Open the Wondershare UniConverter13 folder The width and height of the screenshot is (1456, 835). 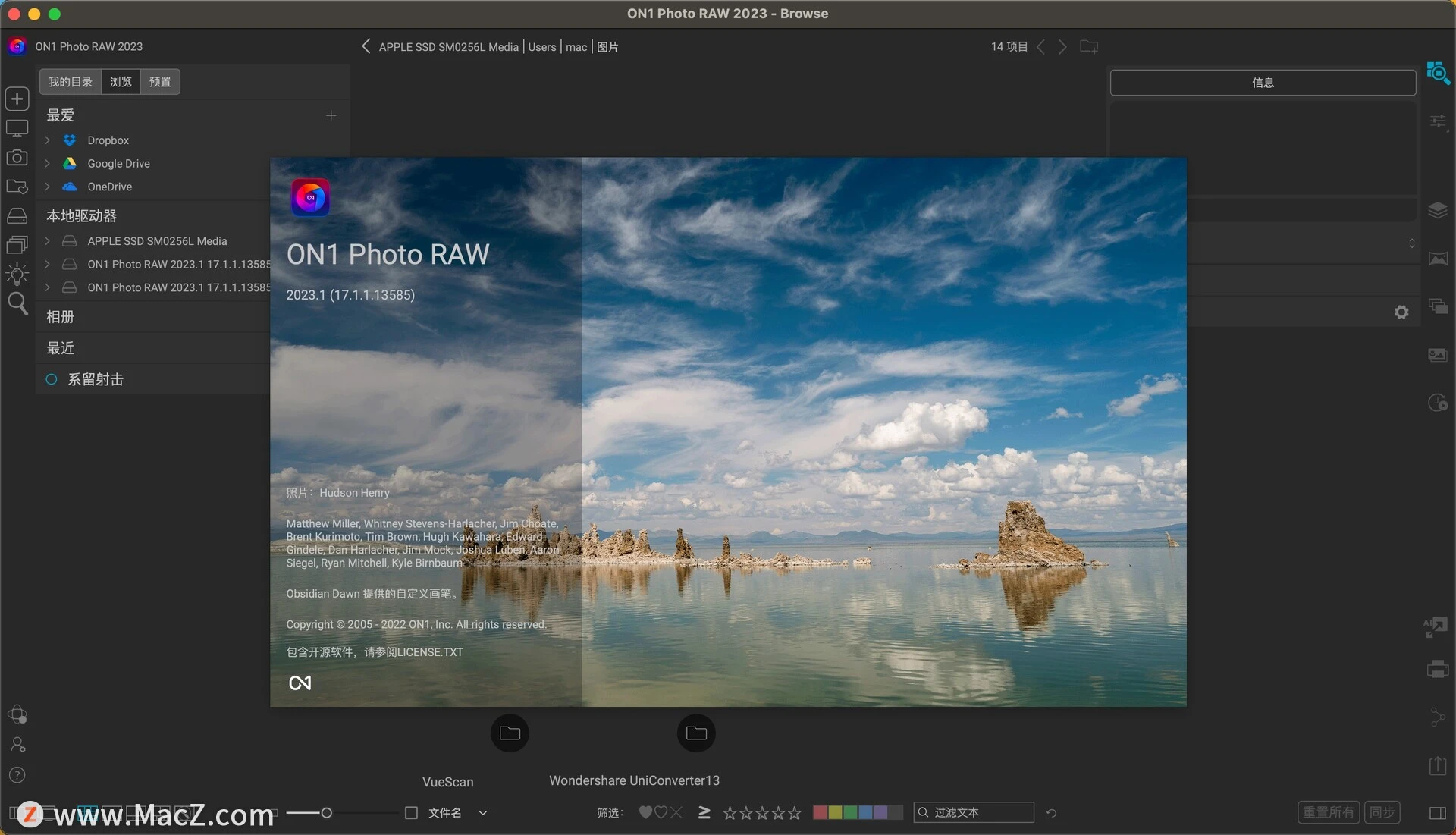pyautogui.click(x=696, y=733)
